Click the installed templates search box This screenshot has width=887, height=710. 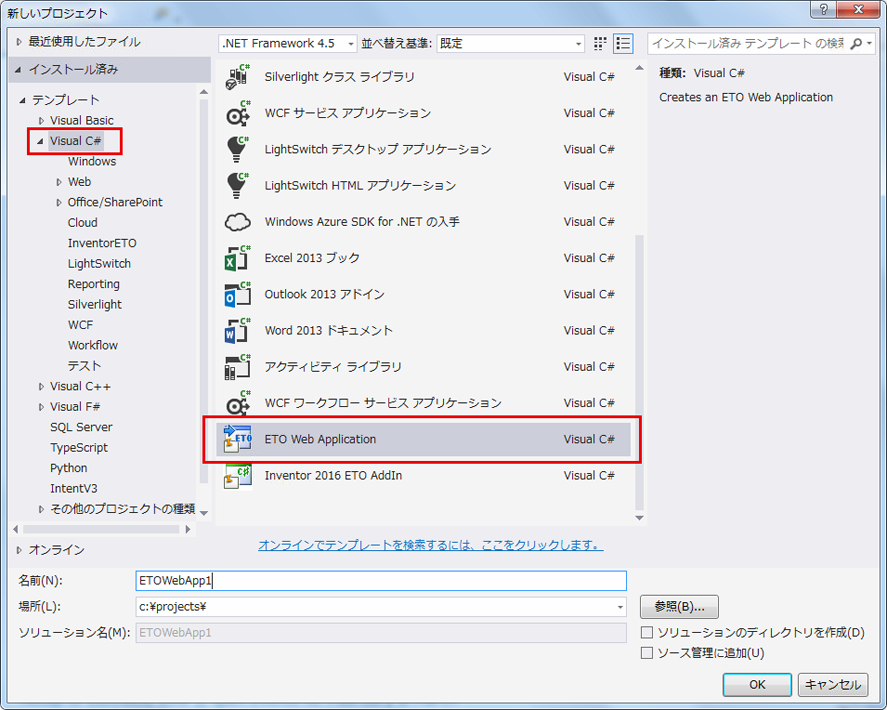tap(748, 44)
